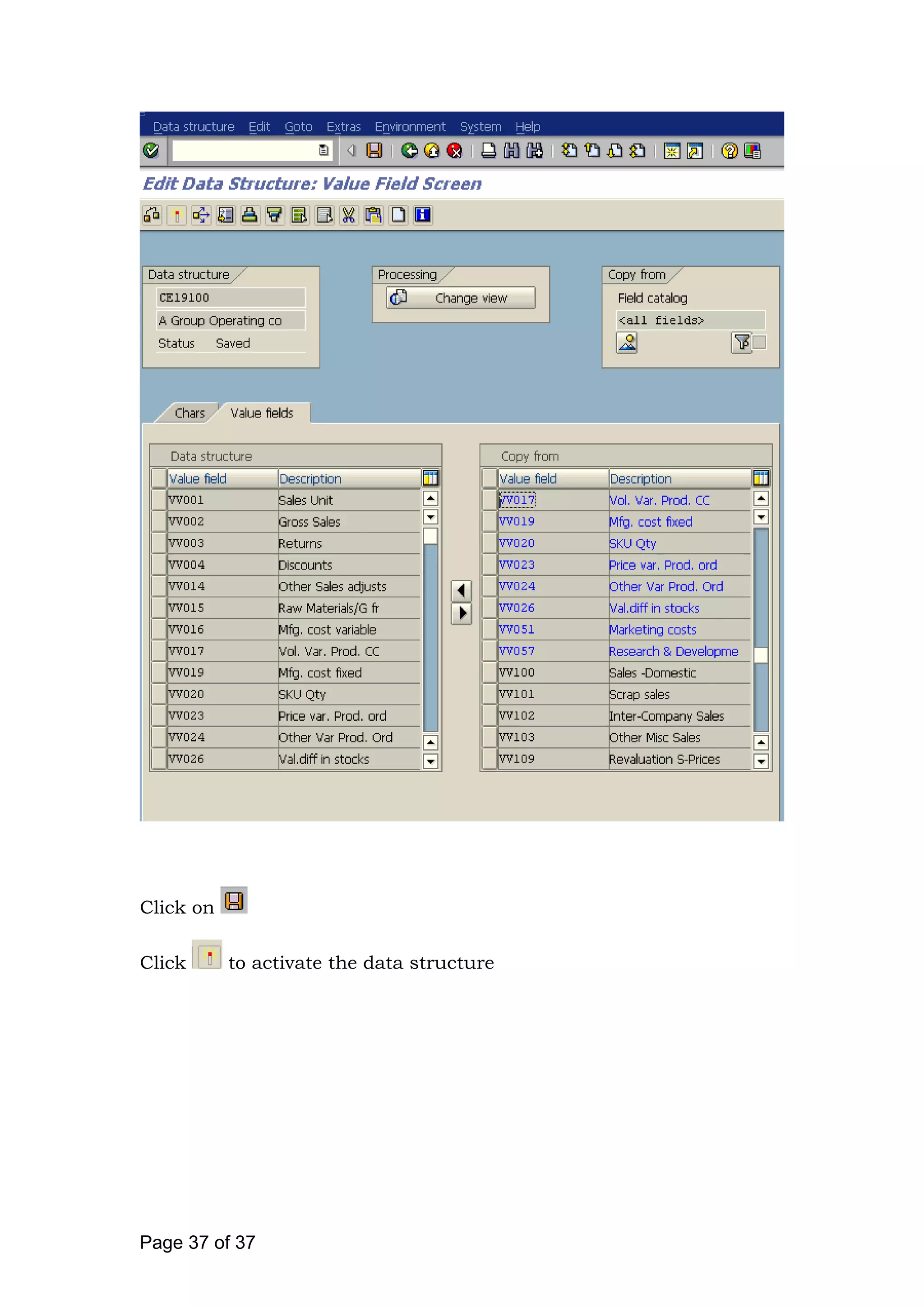Select the Value fields tab
924x1308 pixels.
coord(262,413)
